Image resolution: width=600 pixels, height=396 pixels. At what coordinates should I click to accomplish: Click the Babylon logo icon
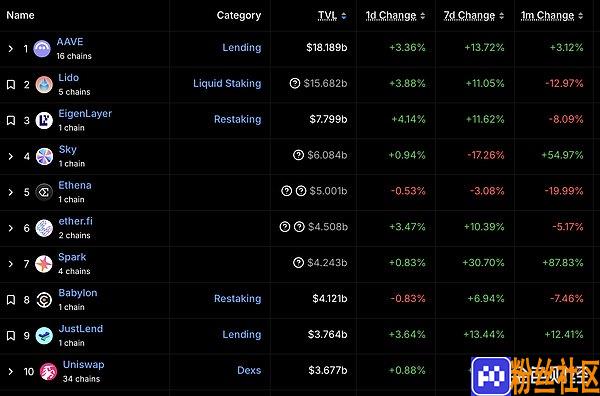(44, 300)
